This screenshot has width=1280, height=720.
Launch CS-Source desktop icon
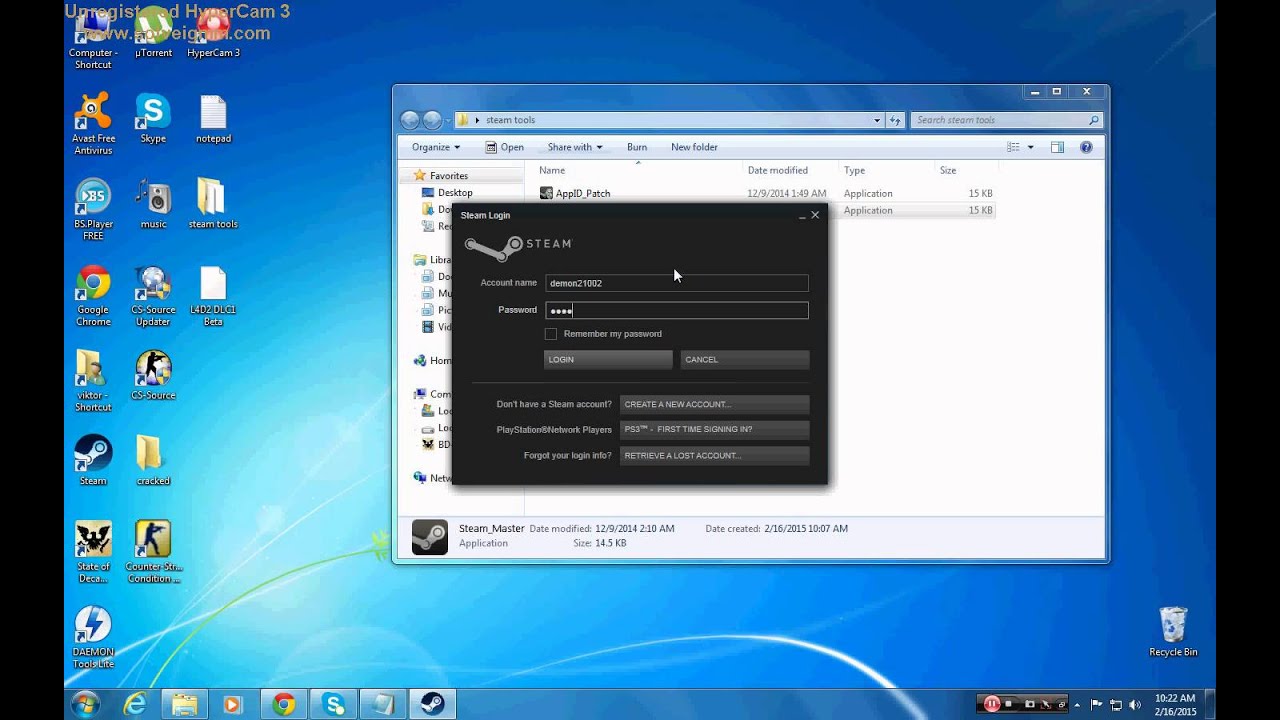pyautogui.click(x=153, y=375)
